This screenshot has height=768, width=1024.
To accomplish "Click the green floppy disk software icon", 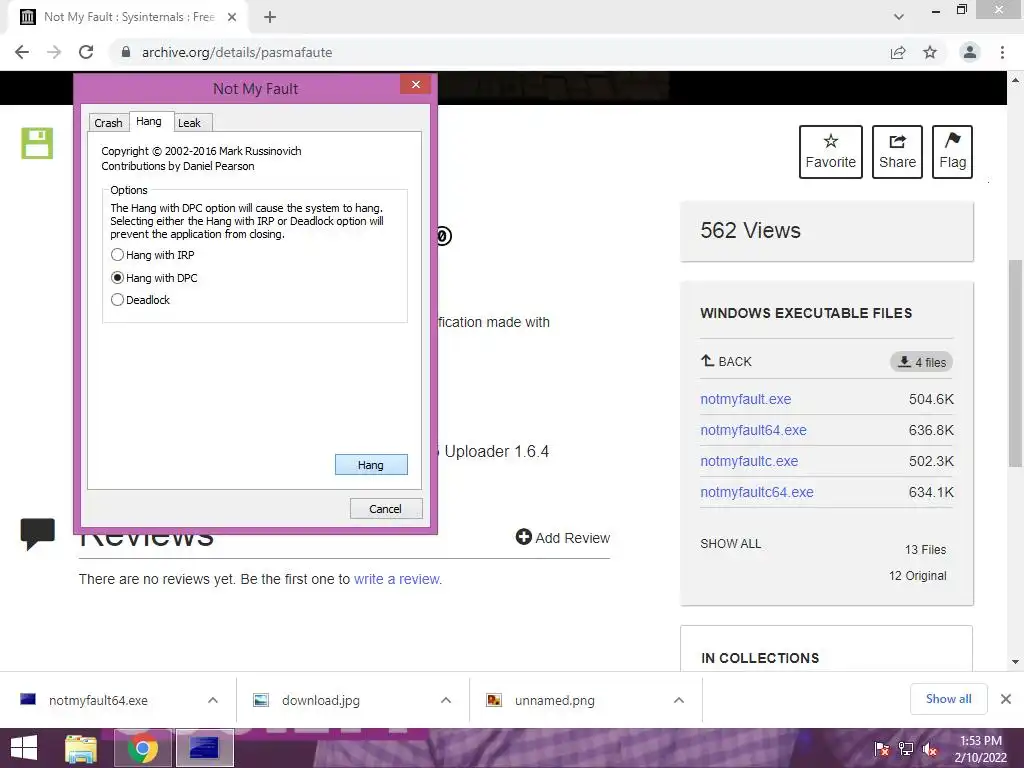I will pyautogui.click(x=37, y=143).
